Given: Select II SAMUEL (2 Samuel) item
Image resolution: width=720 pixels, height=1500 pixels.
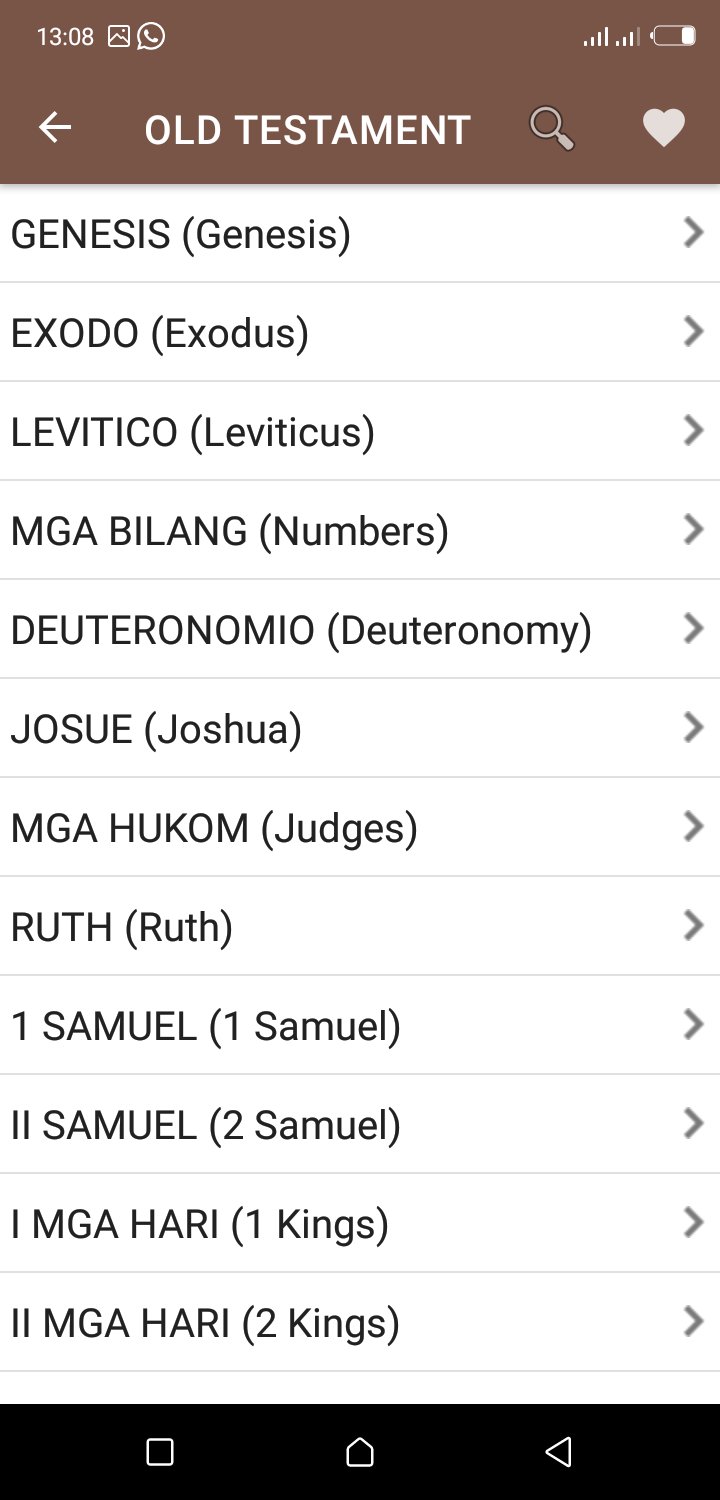Looking at the screenshot, I should coord(206,1124).
